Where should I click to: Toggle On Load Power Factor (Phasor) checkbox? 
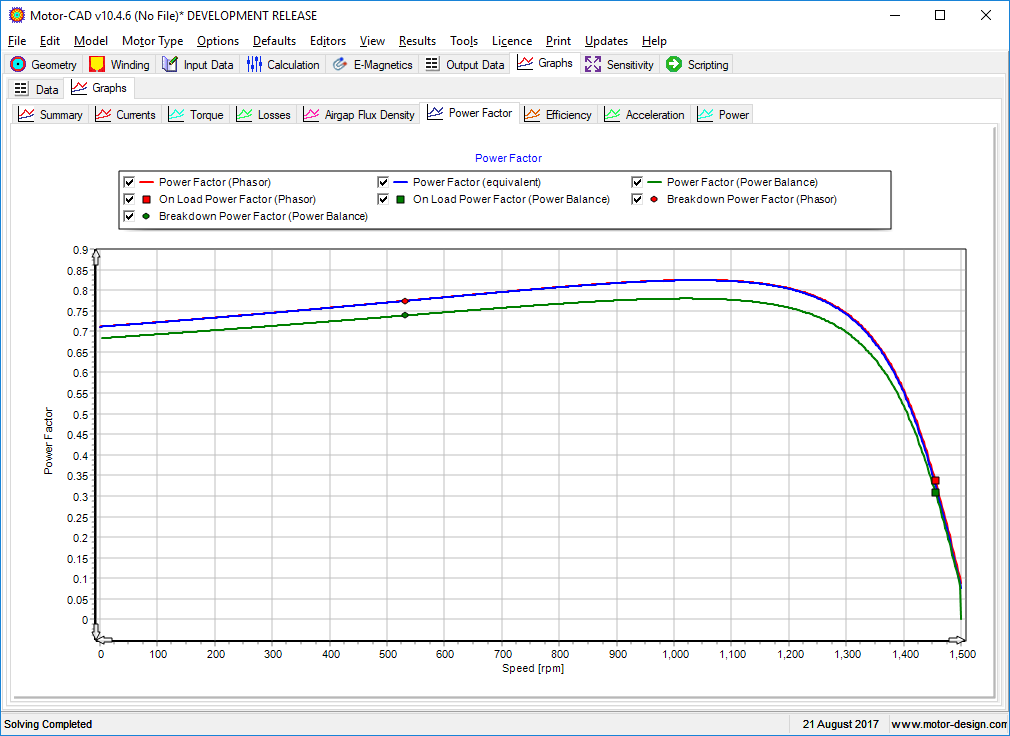click(x=129, y=199)
